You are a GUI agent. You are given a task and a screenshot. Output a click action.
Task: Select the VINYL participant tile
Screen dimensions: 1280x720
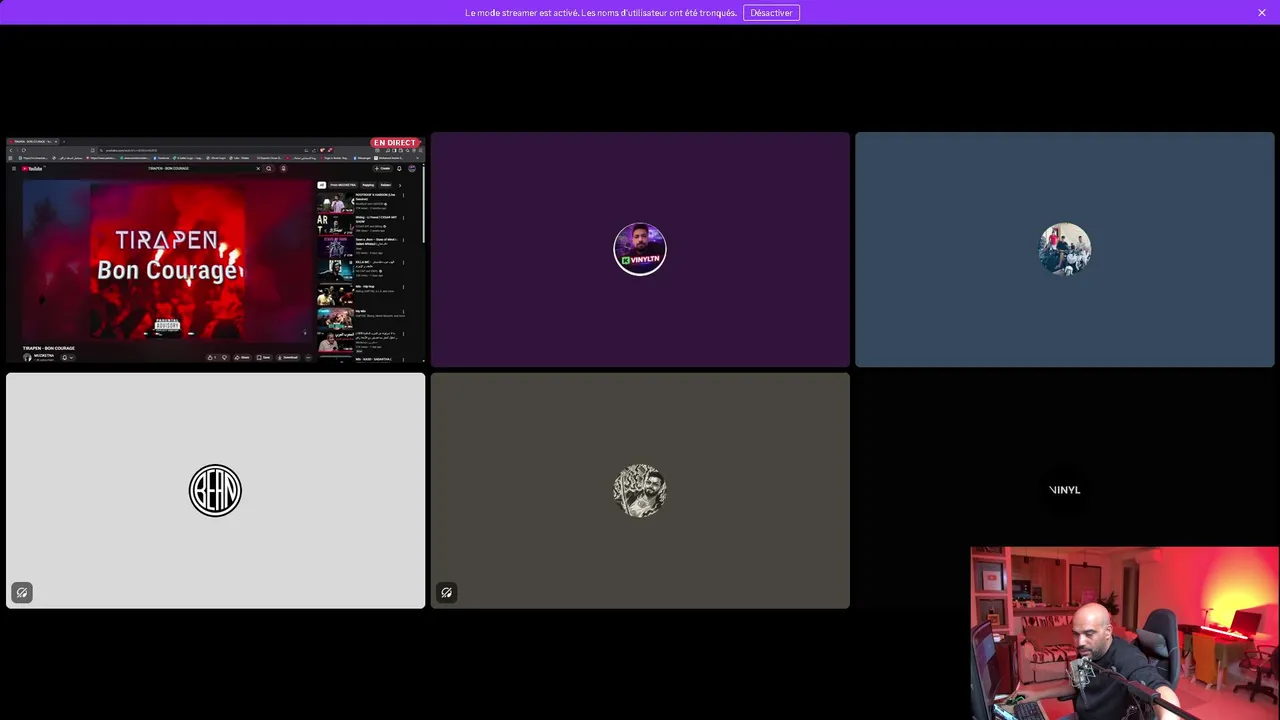tap(1065, 490)
